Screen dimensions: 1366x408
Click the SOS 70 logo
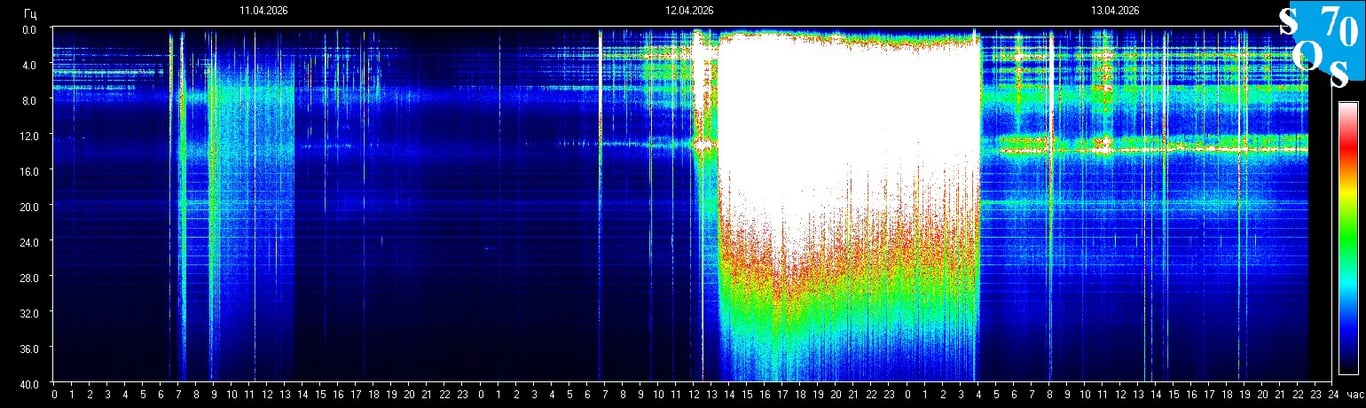(x=1321, y=46)
